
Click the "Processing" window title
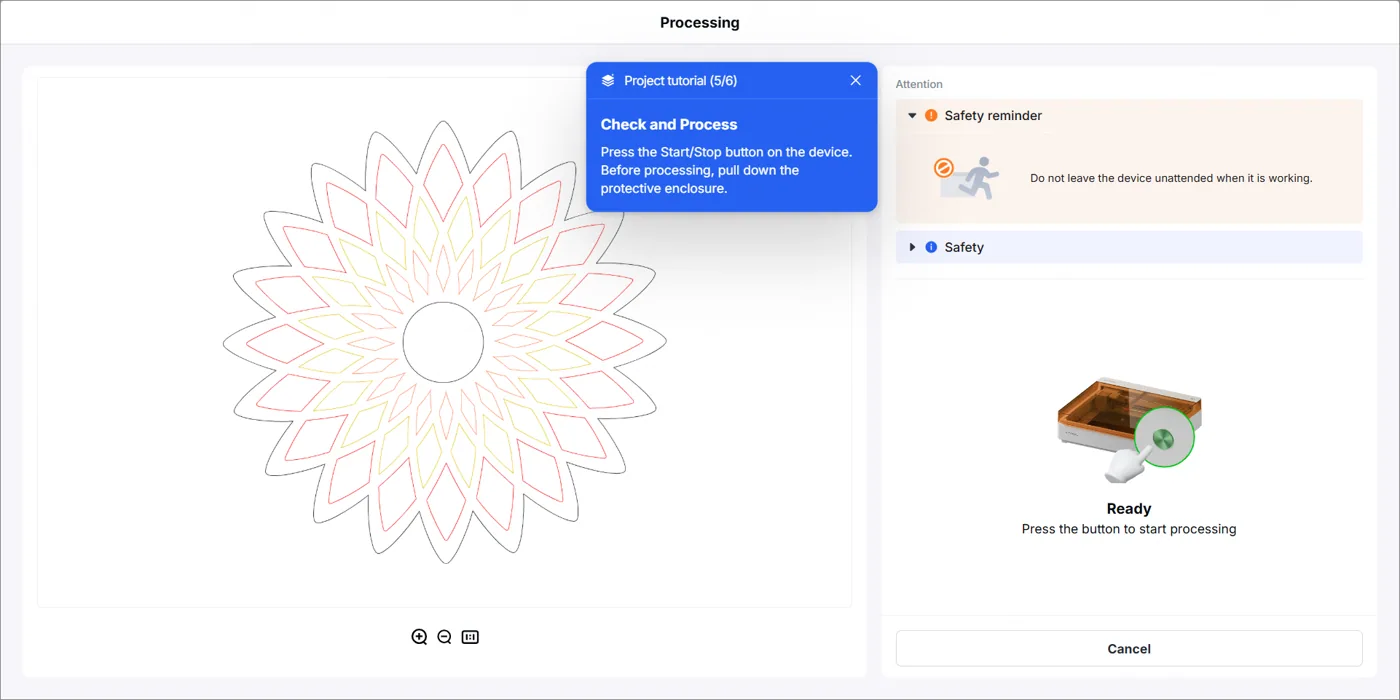click(700, 22)
